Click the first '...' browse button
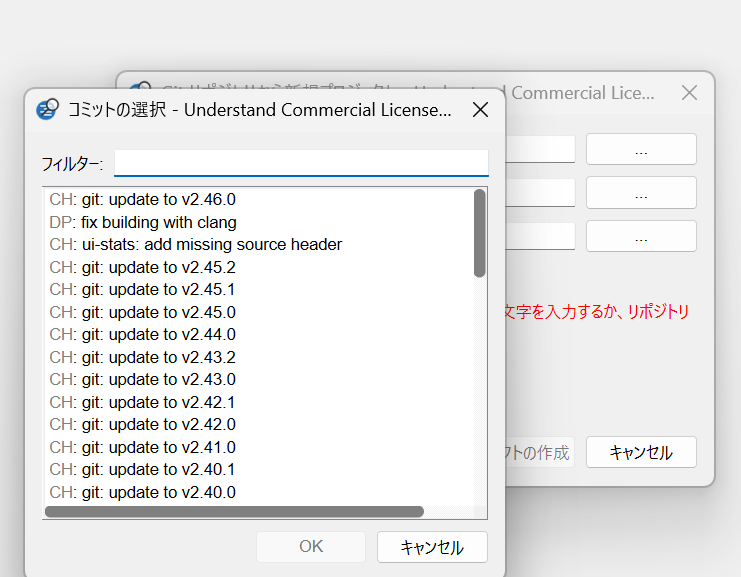The width and height of the screenshot is (741, 577). click(641, 149)
